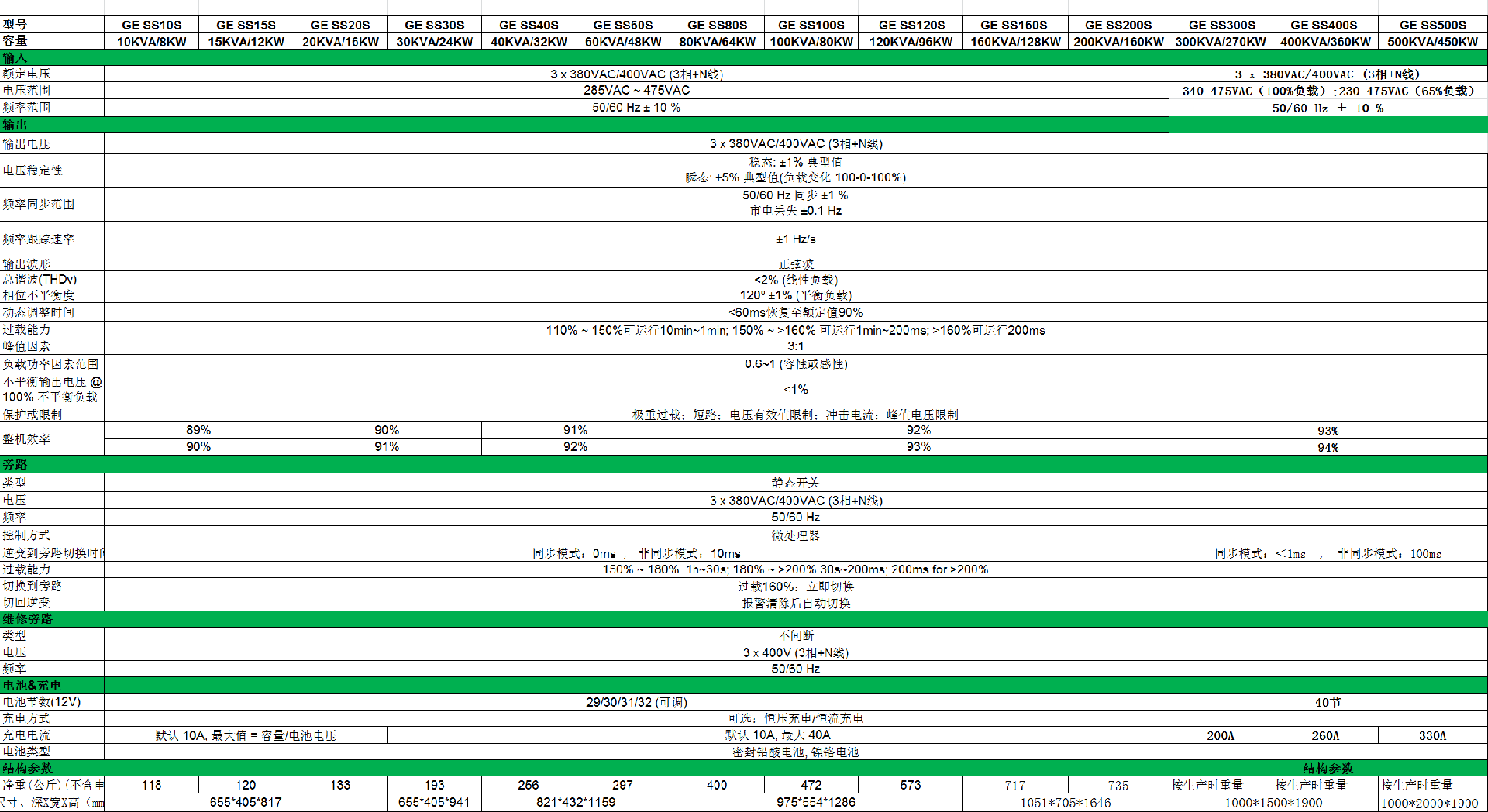Select the 655*405*817 dimensions cell
Viewport: 1488px width, 812px height.
pyautogui.click(x=246, y=802)
